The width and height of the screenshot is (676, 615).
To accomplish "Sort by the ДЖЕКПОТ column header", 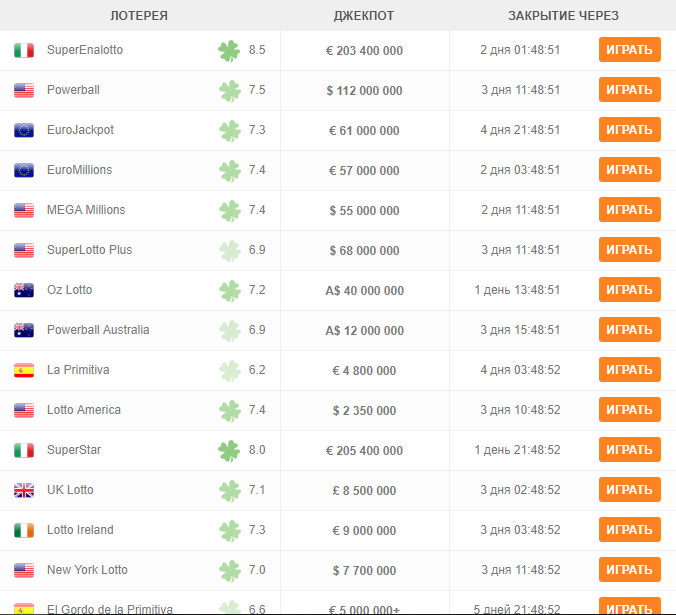I will tap(364, 16).
